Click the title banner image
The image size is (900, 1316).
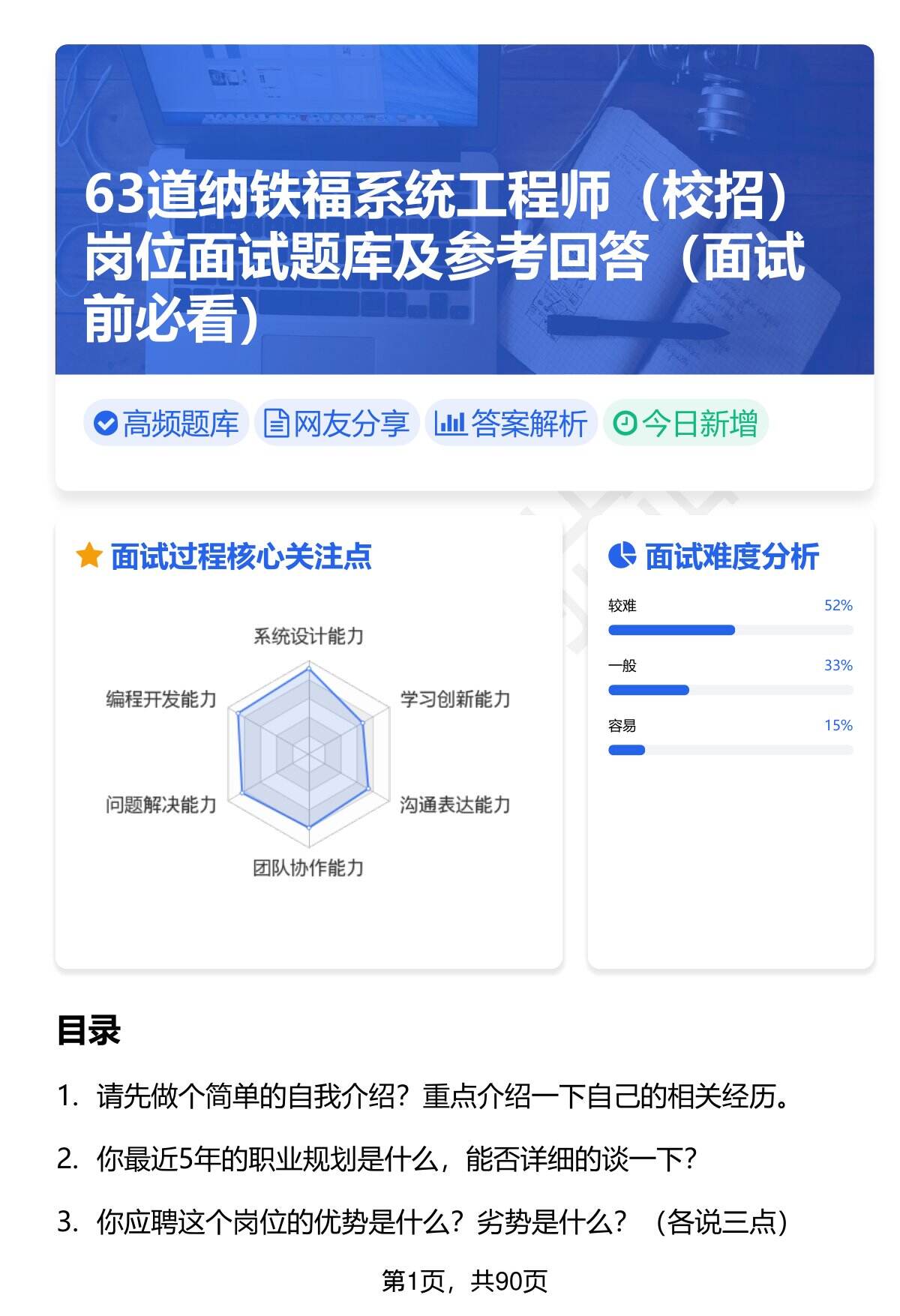tap(464, 209)
